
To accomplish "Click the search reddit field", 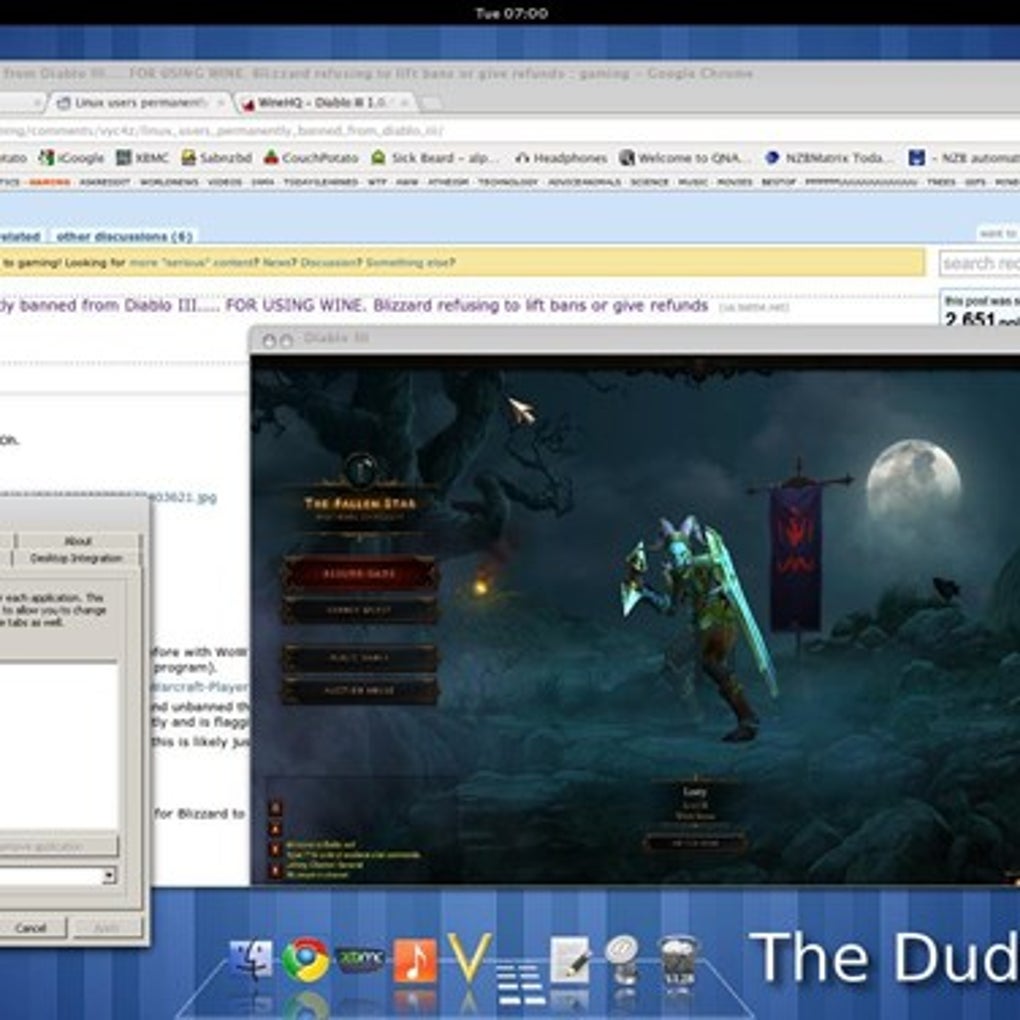I will point(980,263).
